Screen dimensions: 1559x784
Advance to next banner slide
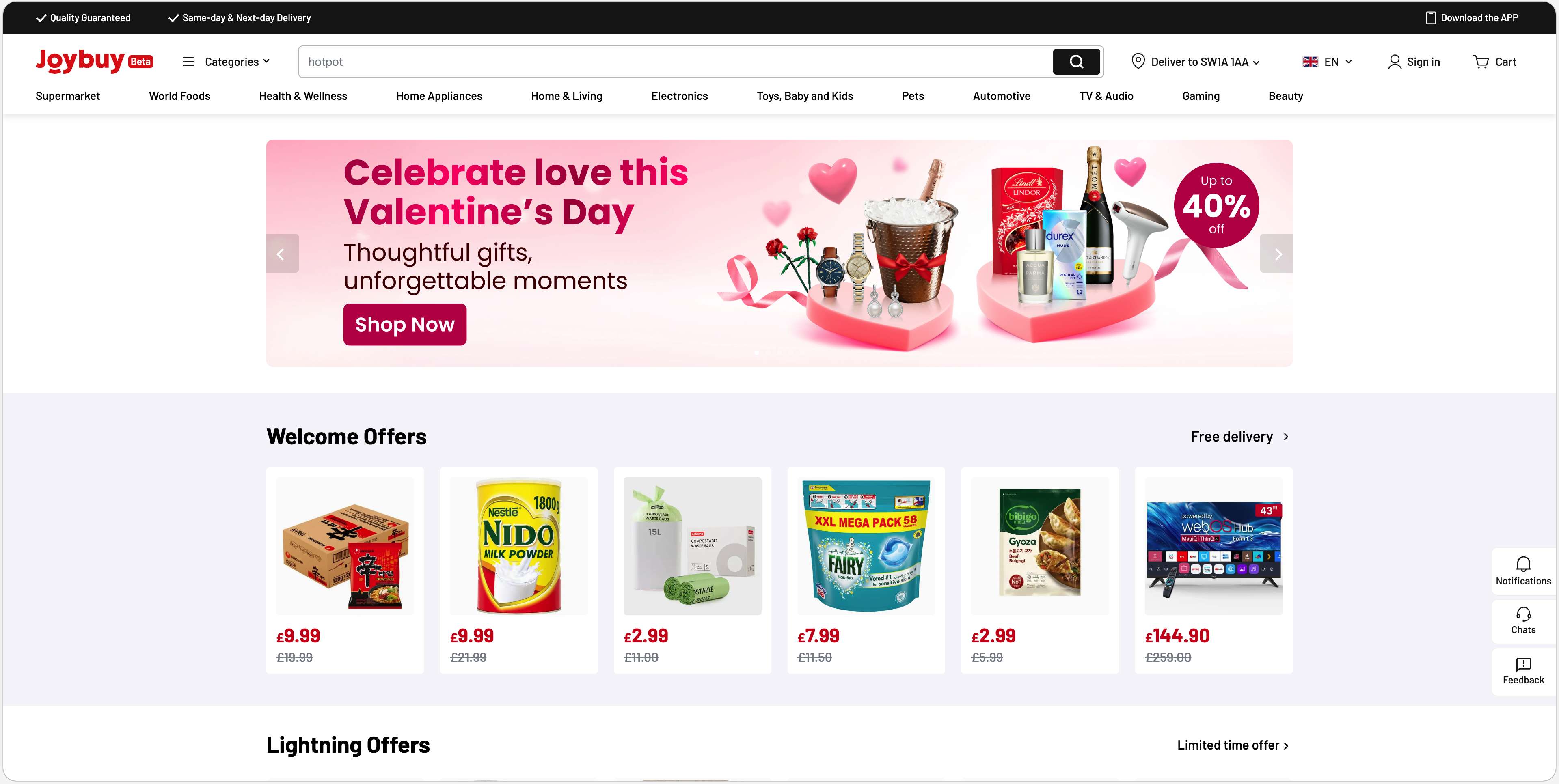[1276, 254]
